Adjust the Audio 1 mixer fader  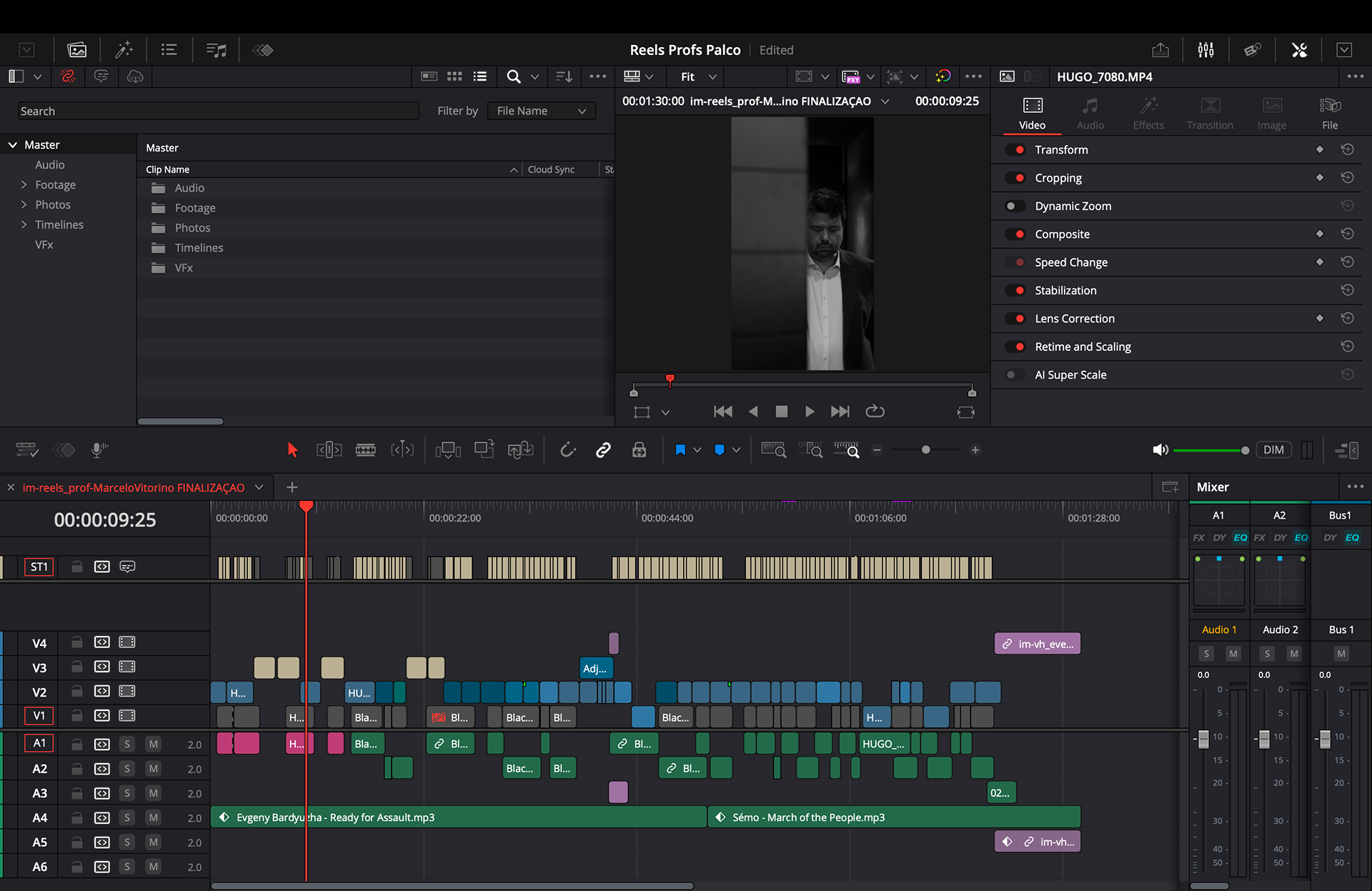(1203, 739)
